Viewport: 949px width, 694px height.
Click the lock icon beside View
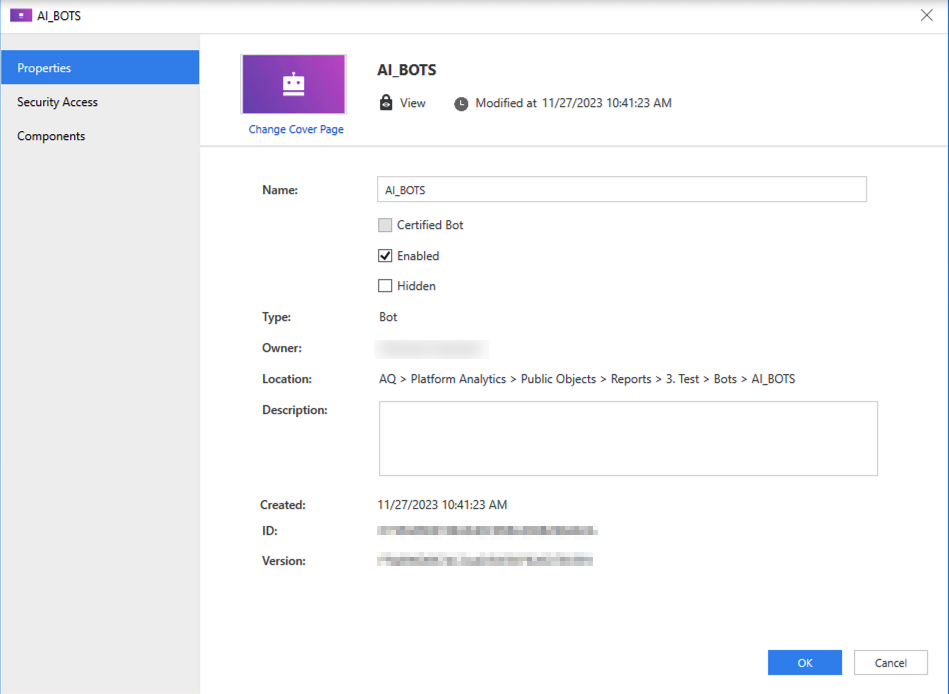click(386, 103)
